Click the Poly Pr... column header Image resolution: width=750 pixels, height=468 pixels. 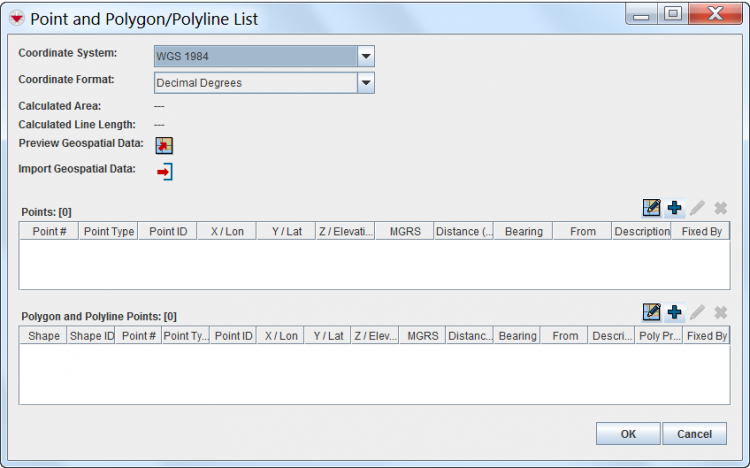click(x=659, y=336)
